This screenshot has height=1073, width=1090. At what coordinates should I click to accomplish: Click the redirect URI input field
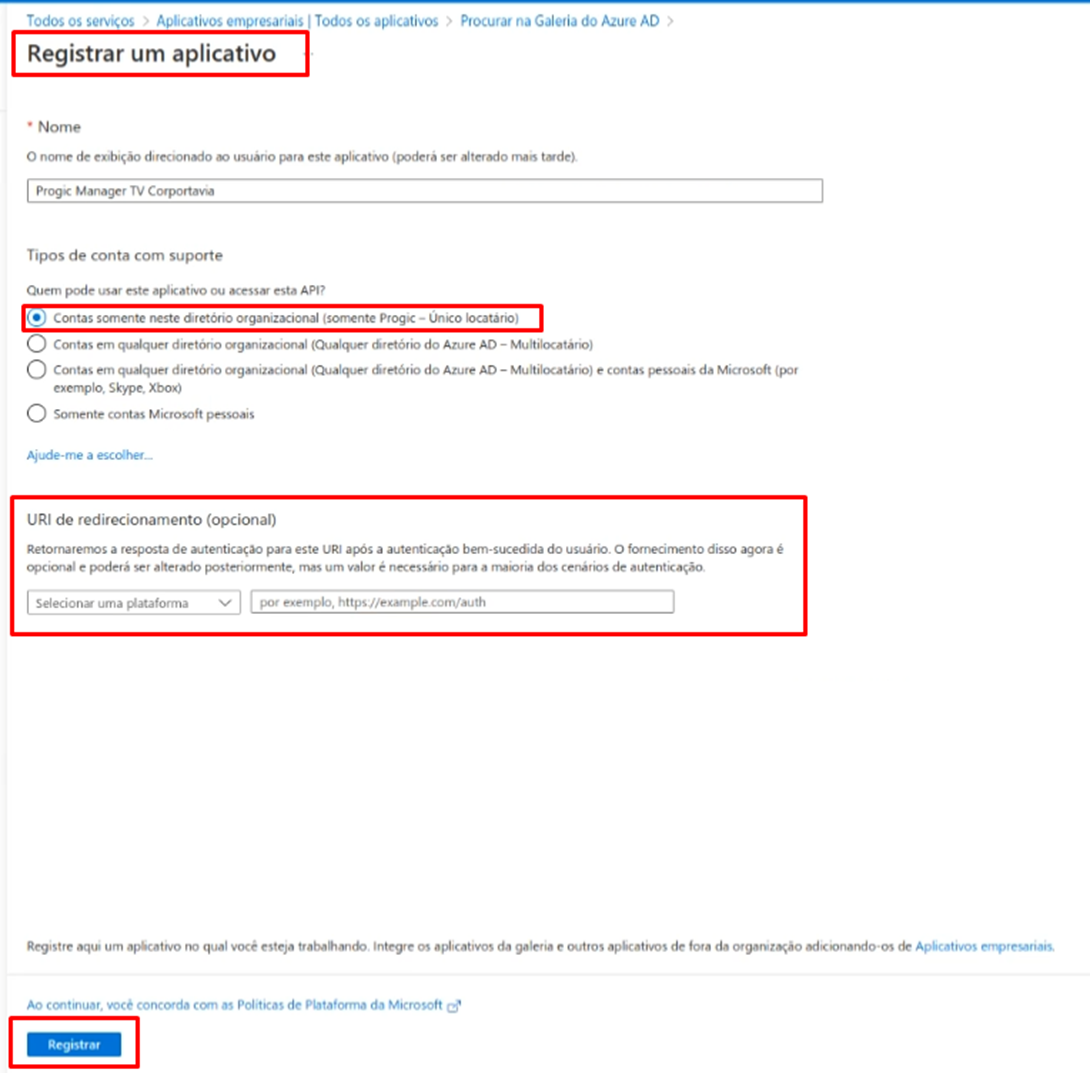tap(462, 602)
